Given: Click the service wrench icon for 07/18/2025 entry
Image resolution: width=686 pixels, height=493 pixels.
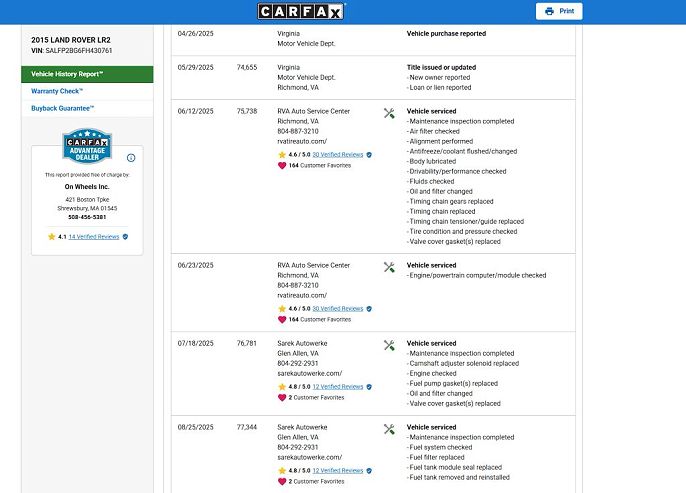Looking at the screenshot, I should [389, 346].
